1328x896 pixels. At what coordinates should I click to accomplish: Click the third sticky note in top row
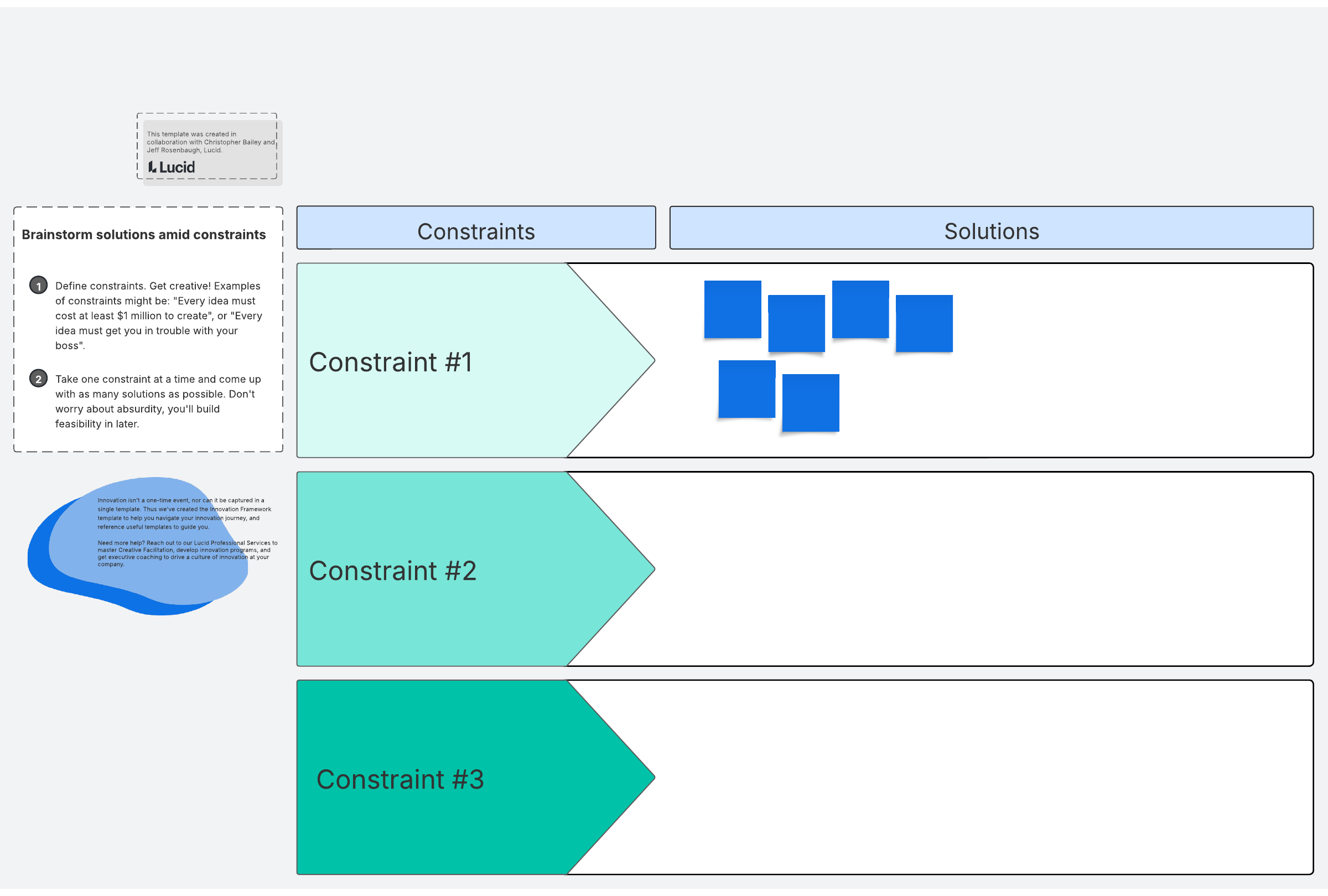coord(860,309)
